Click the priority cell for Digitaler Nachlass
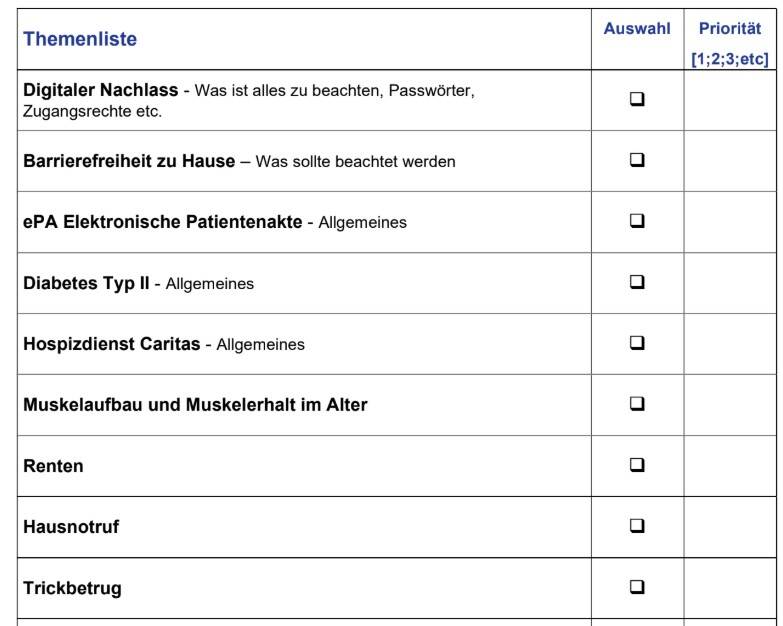 pyautogui.click(x=730, y=100)
